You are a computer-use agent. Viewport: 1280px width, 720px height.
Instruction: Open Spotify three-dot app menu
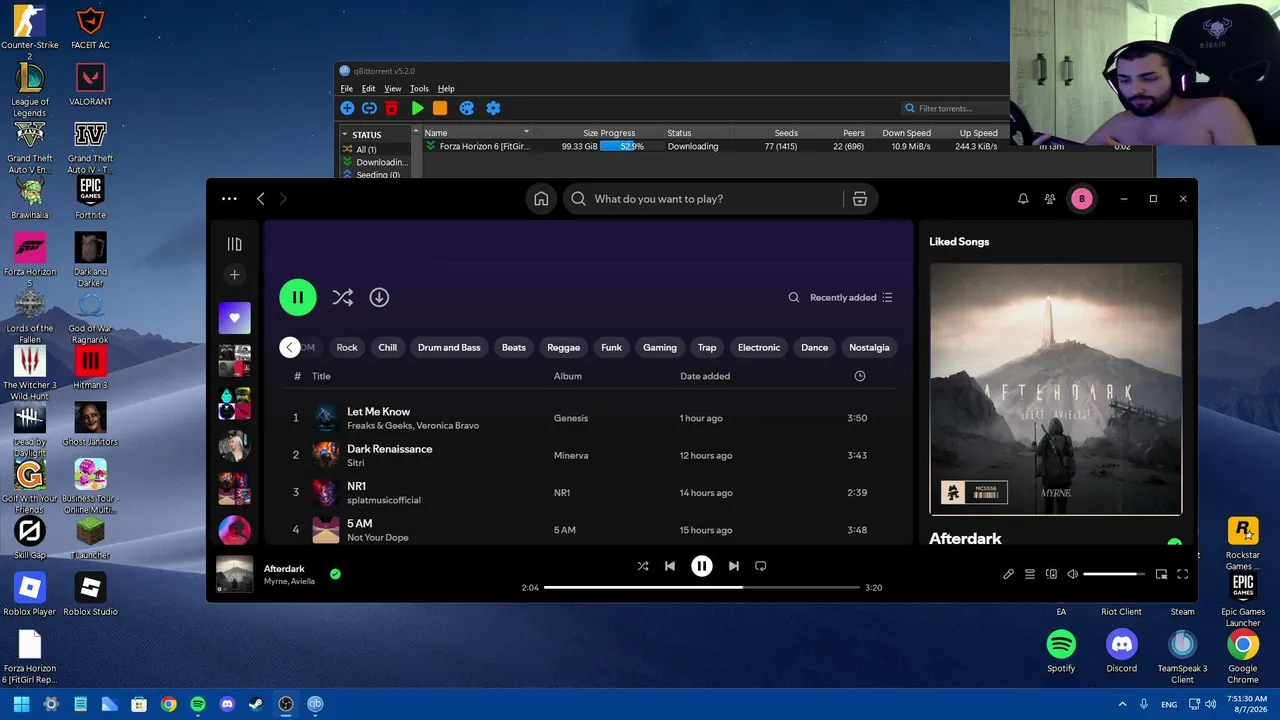(229, 199)
